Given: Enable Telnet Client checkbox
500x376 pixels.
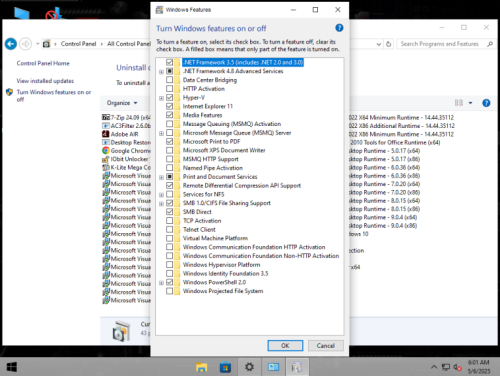Looking at the screenshot, I should 170,229.
